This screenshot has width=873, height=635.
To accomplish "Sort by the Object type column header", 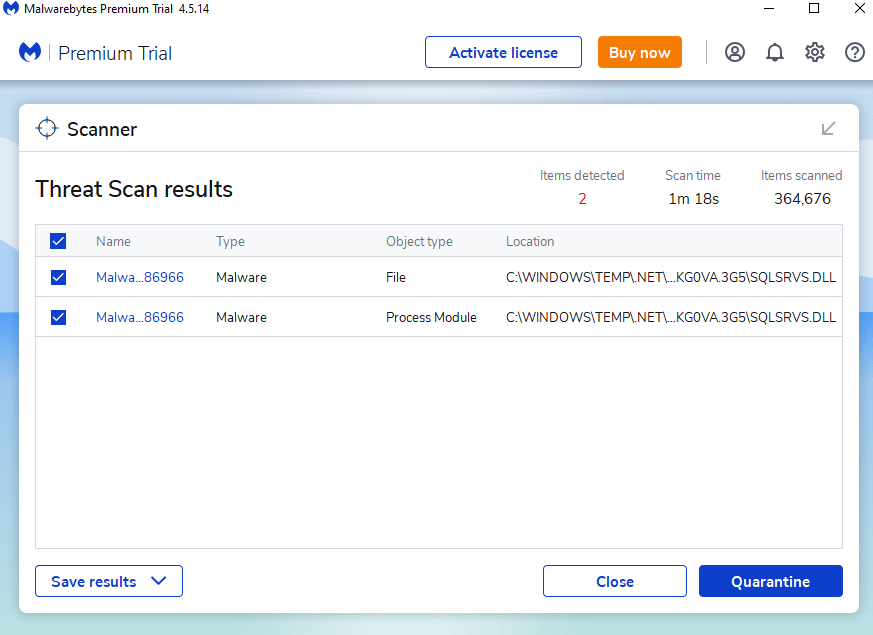I will 419,242.
